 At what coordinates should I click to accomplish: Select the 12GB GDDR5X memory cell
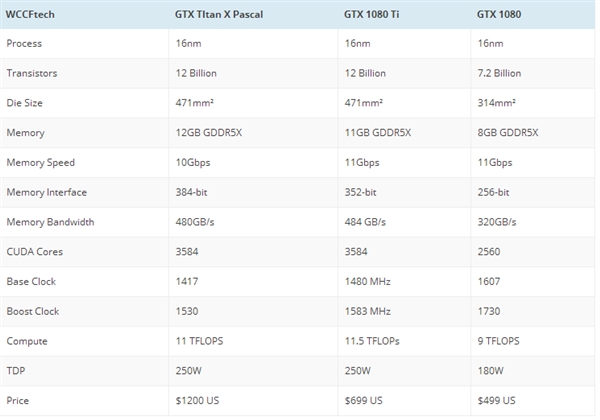point(208,132)
